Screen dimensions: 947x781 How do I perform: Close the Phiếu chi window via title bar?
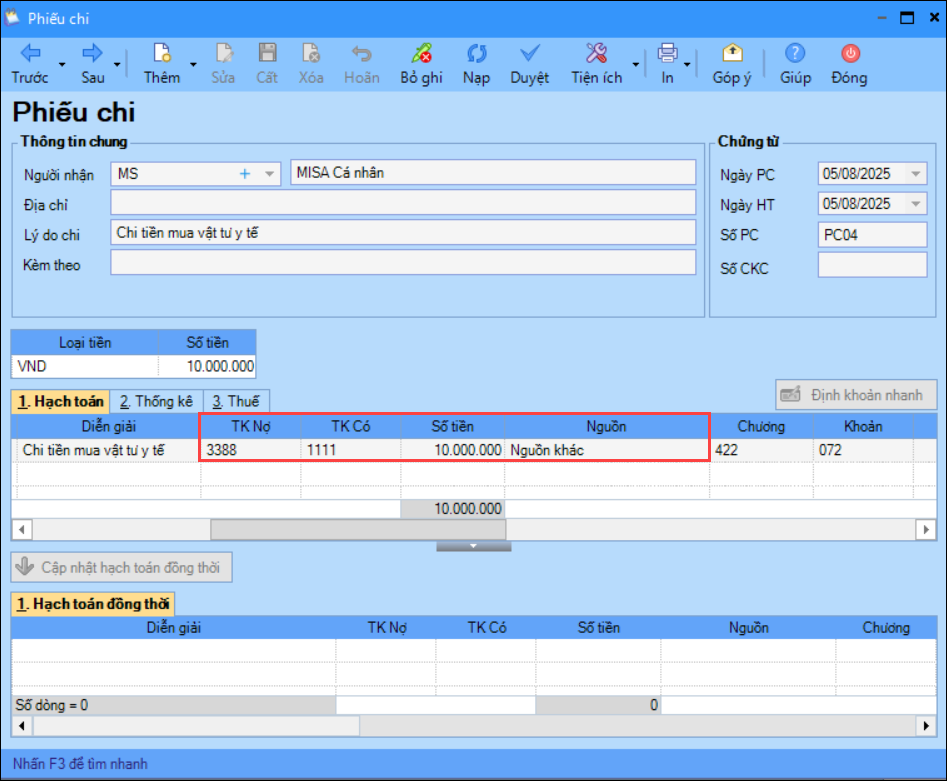coord(934,18)
